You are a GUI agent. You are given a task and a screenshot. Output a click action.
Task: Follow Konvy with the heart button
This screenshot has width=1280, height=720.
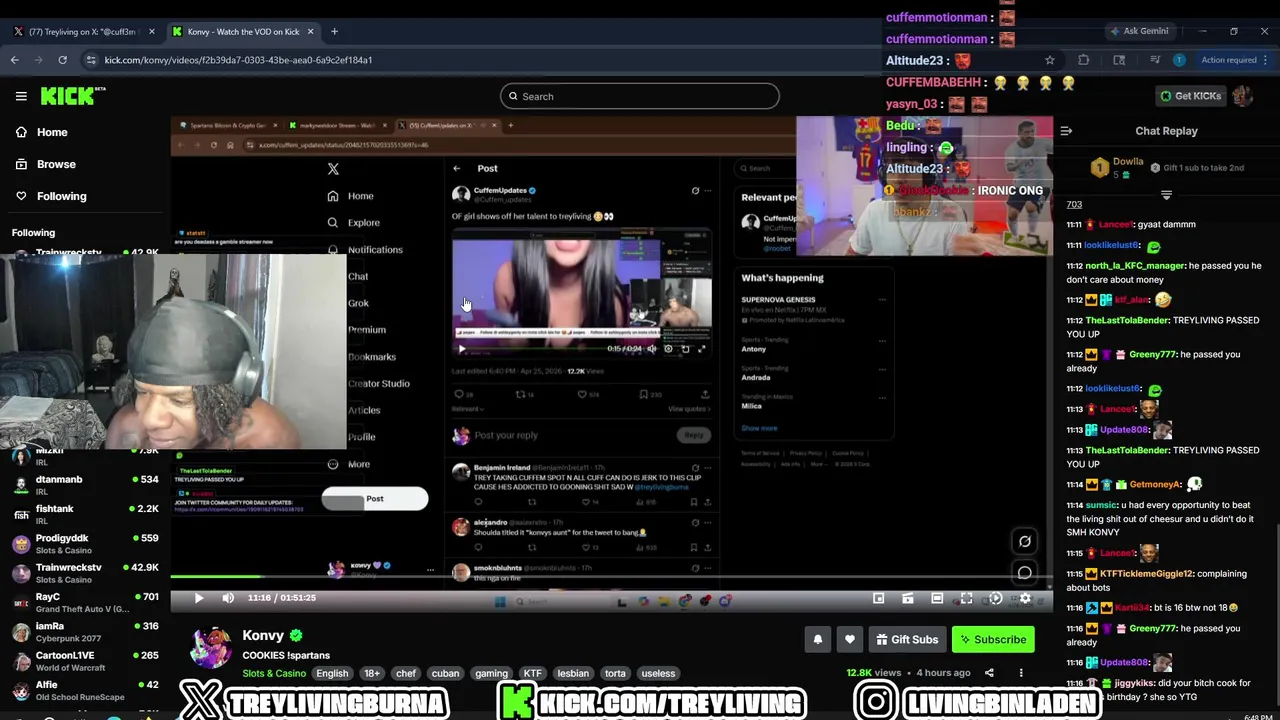coord(850,640)
